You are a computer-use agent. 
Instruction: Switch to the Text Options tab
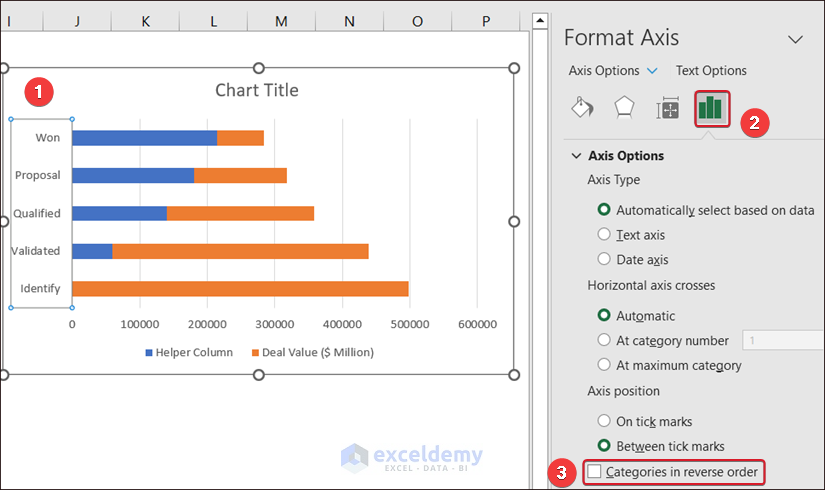(x=711, y=71)
